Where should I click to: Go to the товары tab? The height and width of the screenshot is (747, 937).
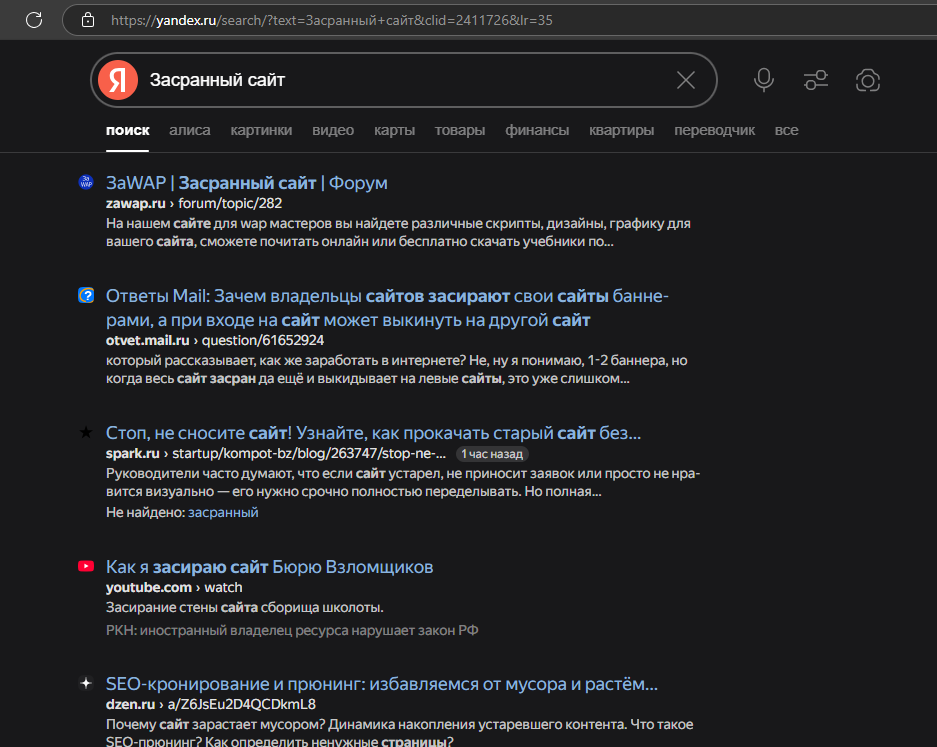pos(460,130)
